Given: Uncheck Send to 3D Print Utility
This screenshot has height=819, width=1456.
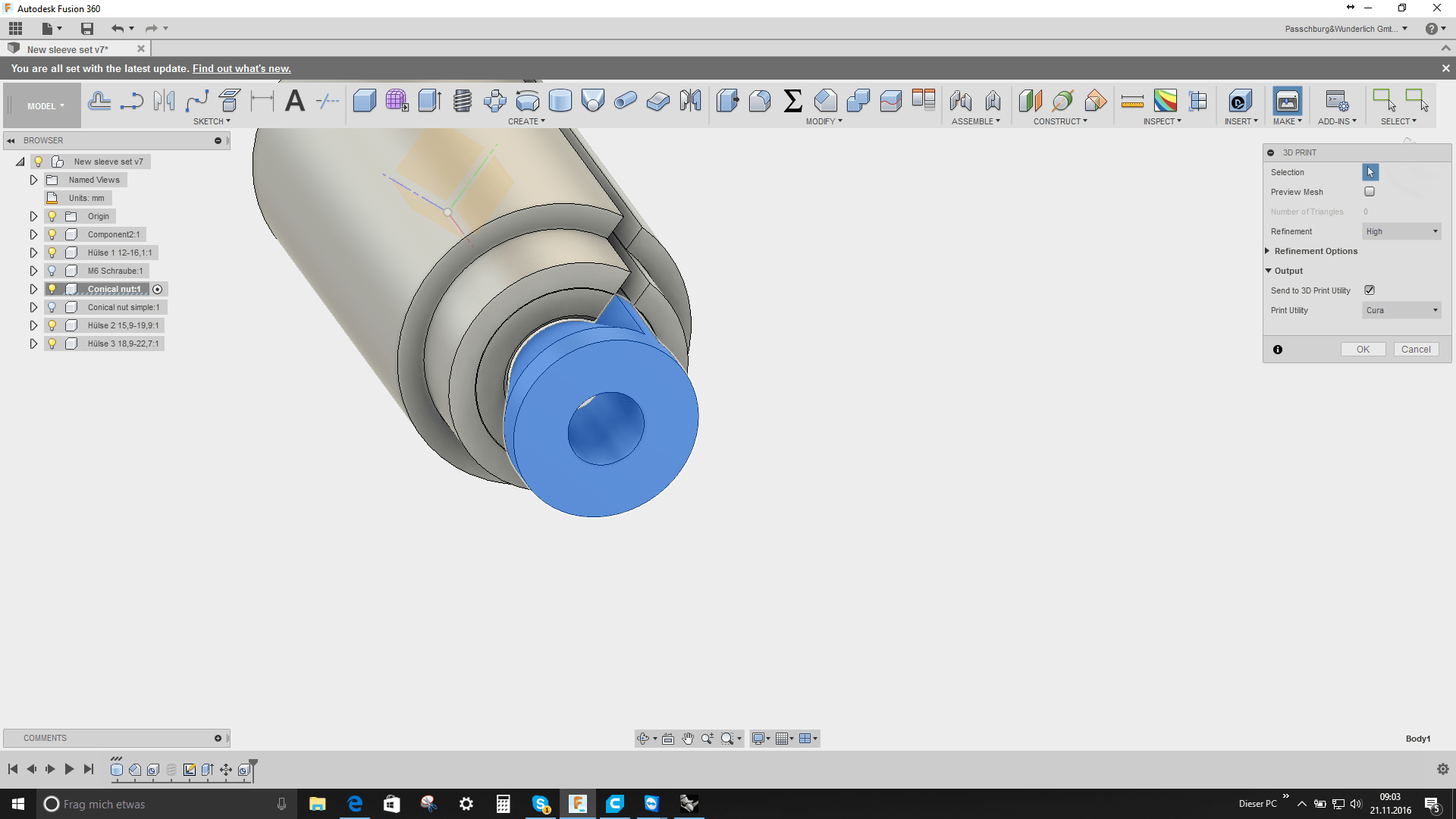Looking at the screenshot, I should click(1370, 290).
